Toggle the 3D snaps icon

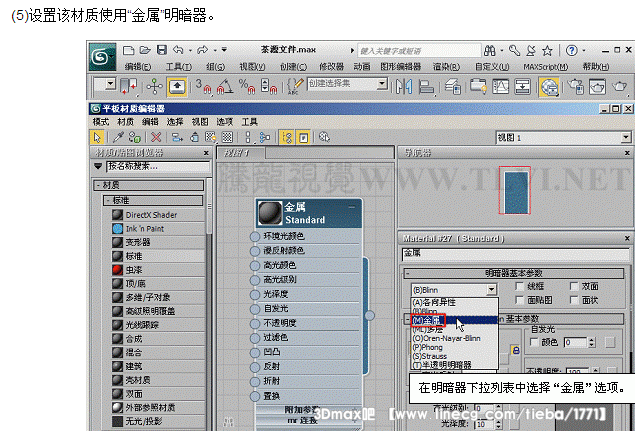[x=203, y=86]
